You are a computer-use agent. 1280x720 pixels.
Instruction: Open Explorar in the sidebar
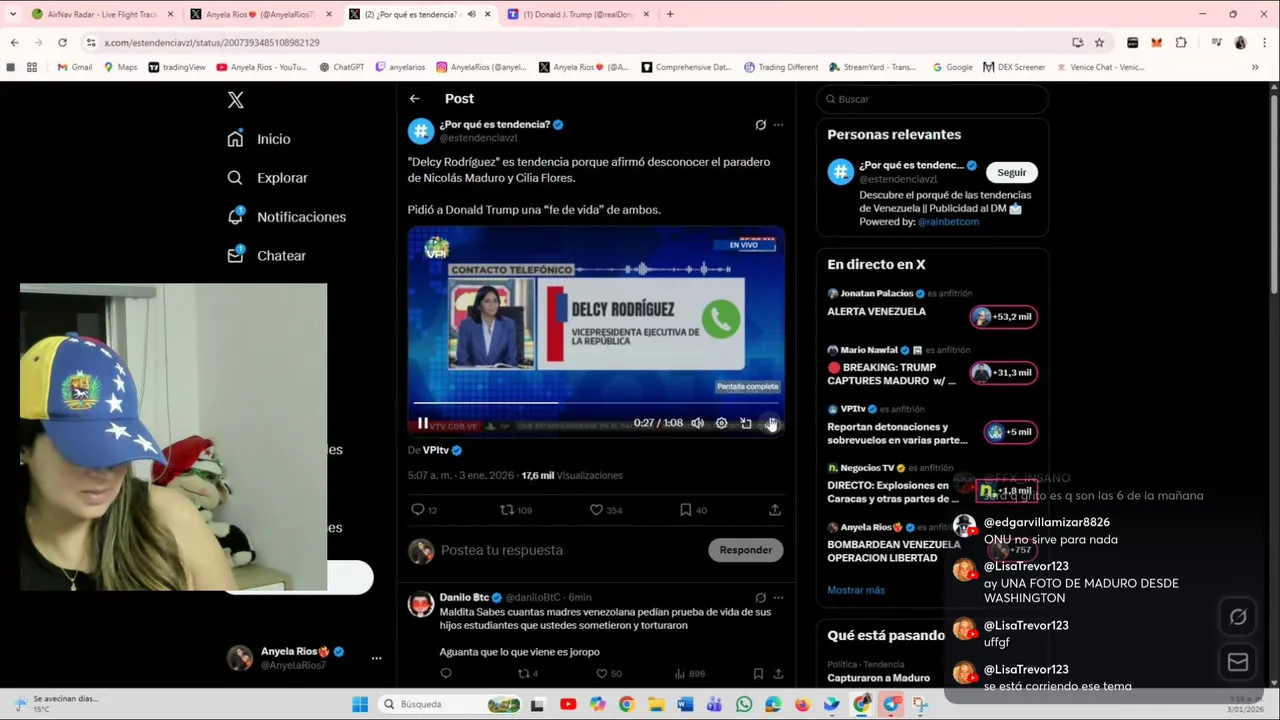[267, 178]
